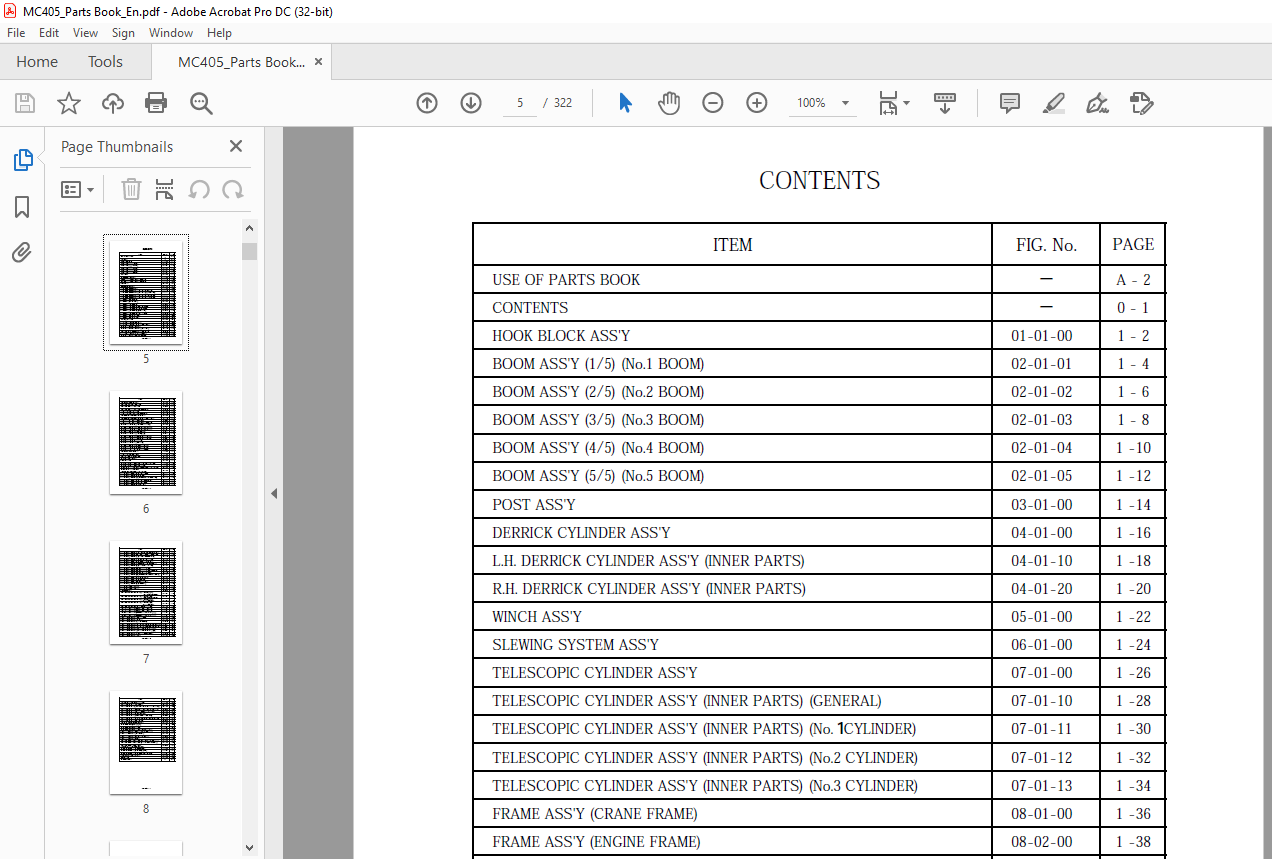The image size is (1272, 859).
Task: Switch to the Tools tab
Action: [105, 62]
